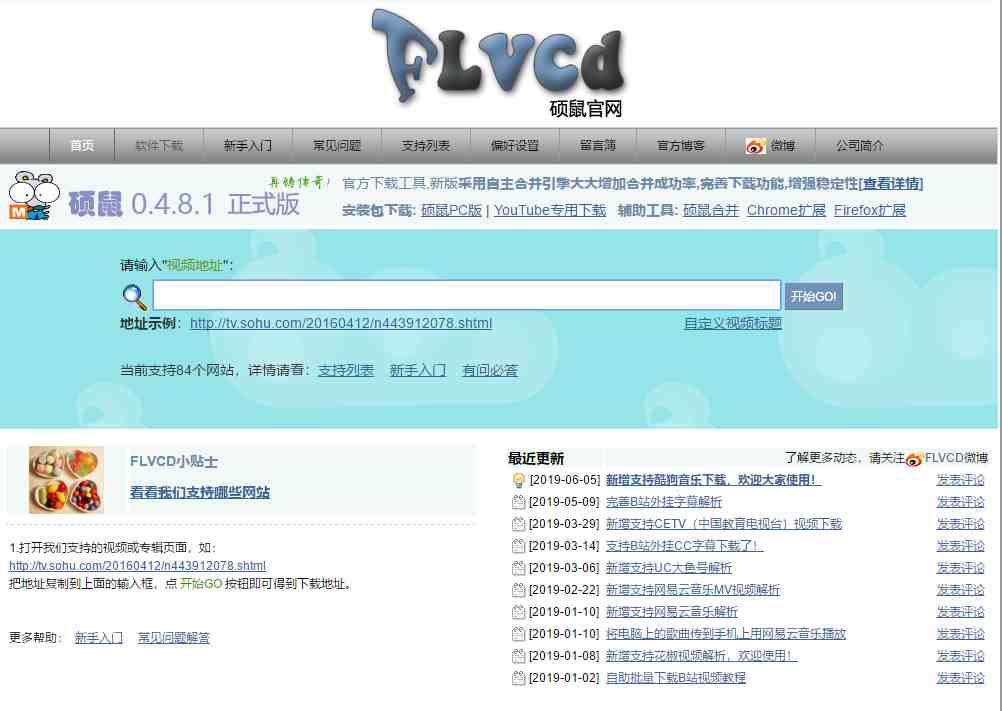Open the 新增支持花椒视频解析 link

[702, 655]
